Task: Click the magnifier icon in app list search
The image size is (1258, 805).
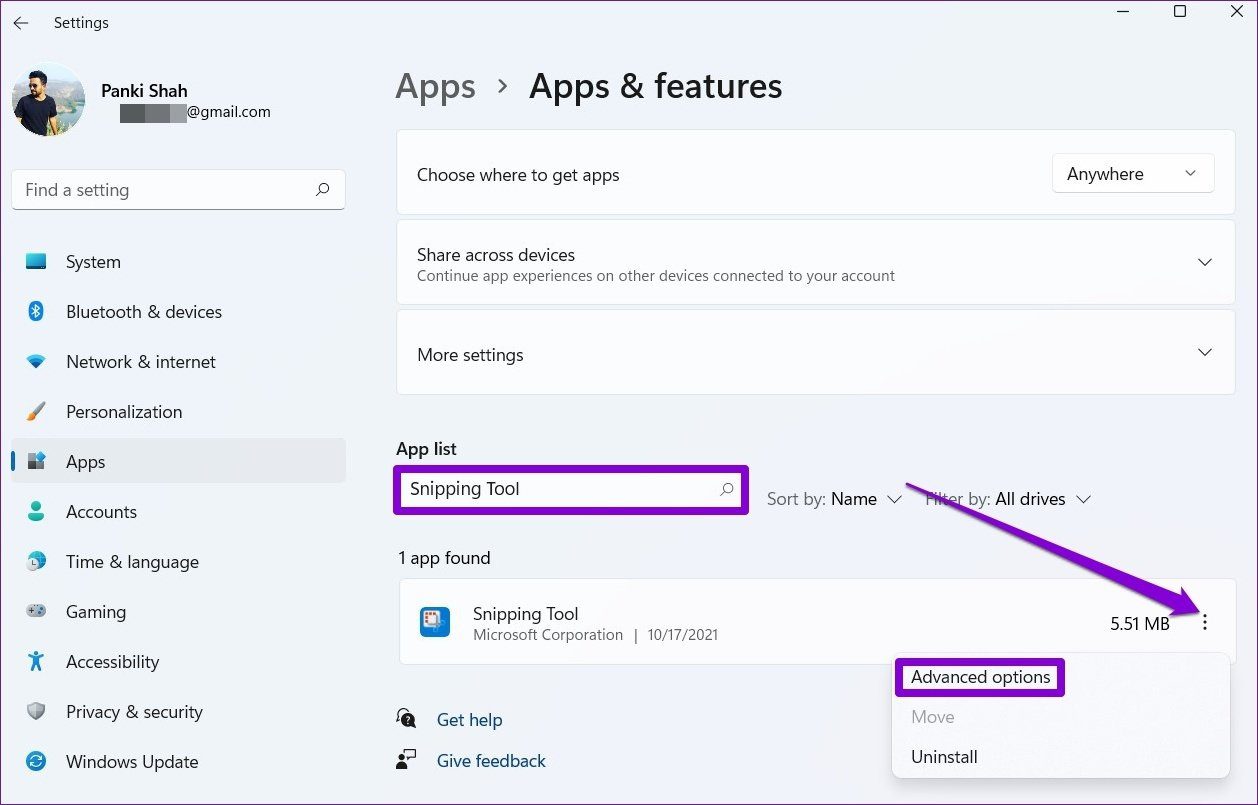Action: [727, 489]
